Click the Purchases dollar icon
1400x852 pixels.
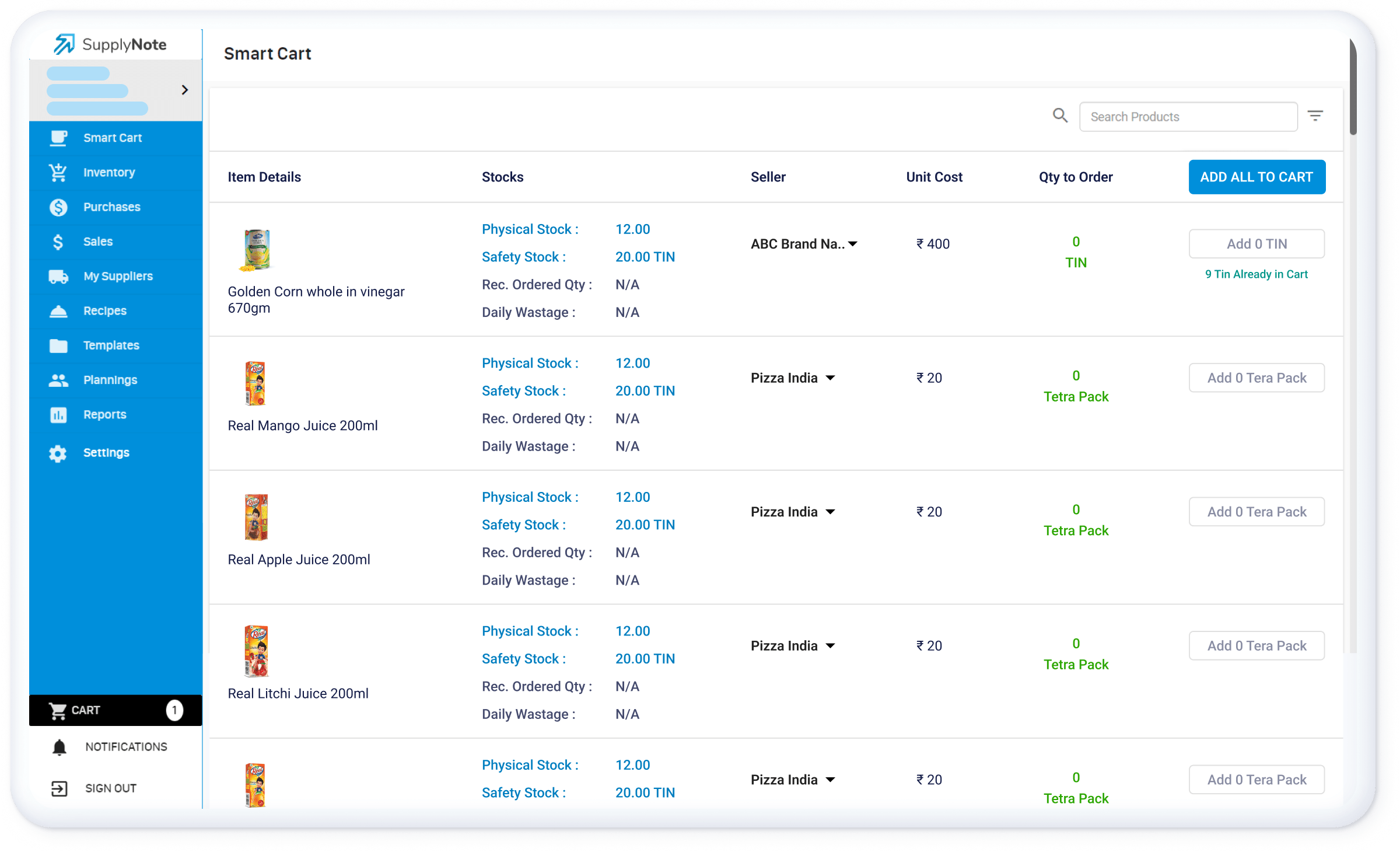[59, 207]
